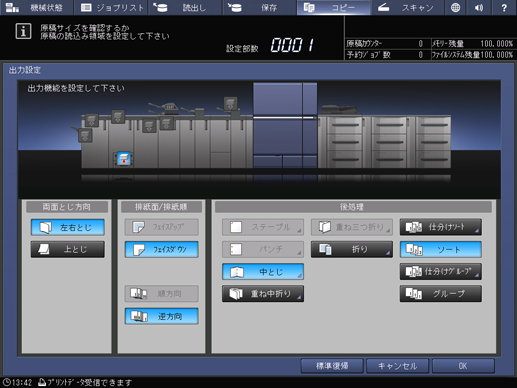The height and width of the screenshot is (388, 517).
Task: Open the 重ね三つ折り tri-fold settings
Action: point(352,227)
